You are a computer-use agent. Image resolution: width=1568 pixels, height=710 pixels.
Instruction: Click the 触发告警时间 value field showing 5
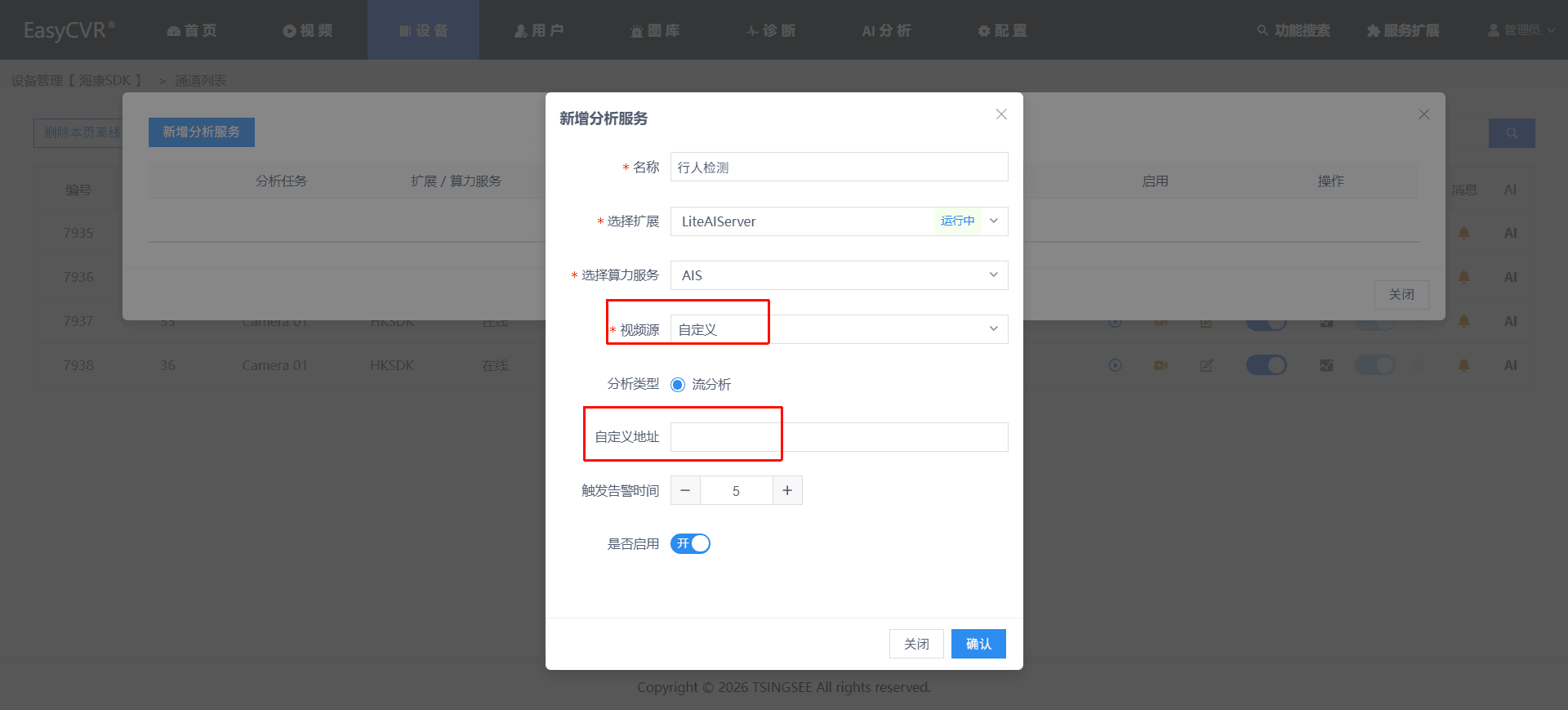point(736,490)
